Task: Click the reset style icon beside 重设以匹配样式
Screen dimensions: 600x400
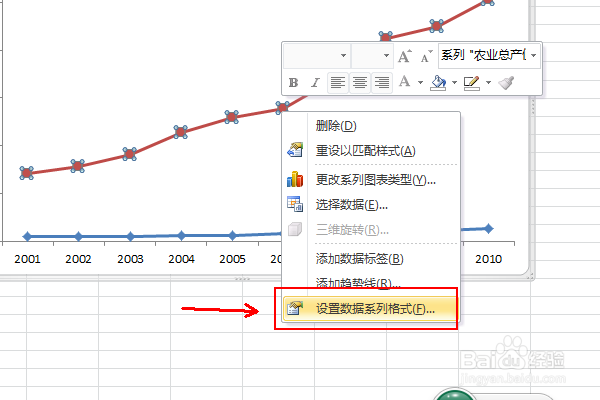Action: (x=295, y=150)
